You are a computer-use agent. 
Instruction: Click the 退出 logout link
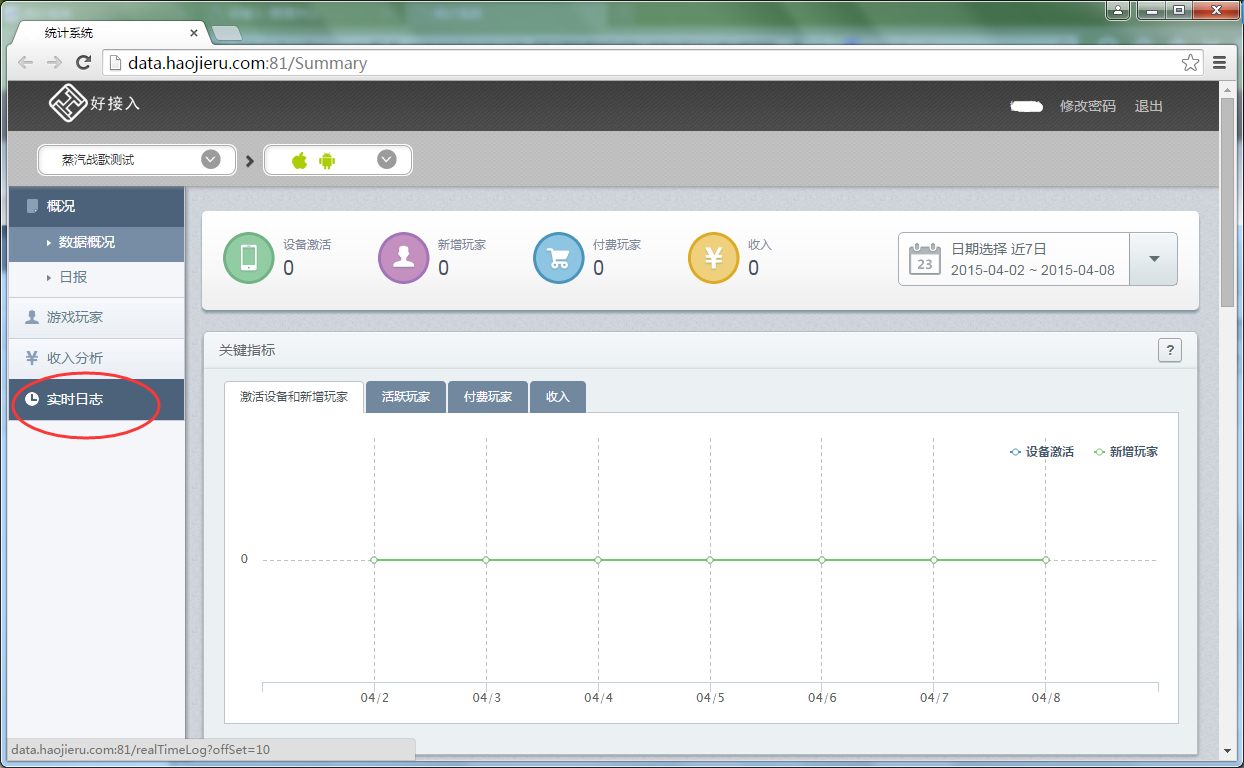[1148, 106]
